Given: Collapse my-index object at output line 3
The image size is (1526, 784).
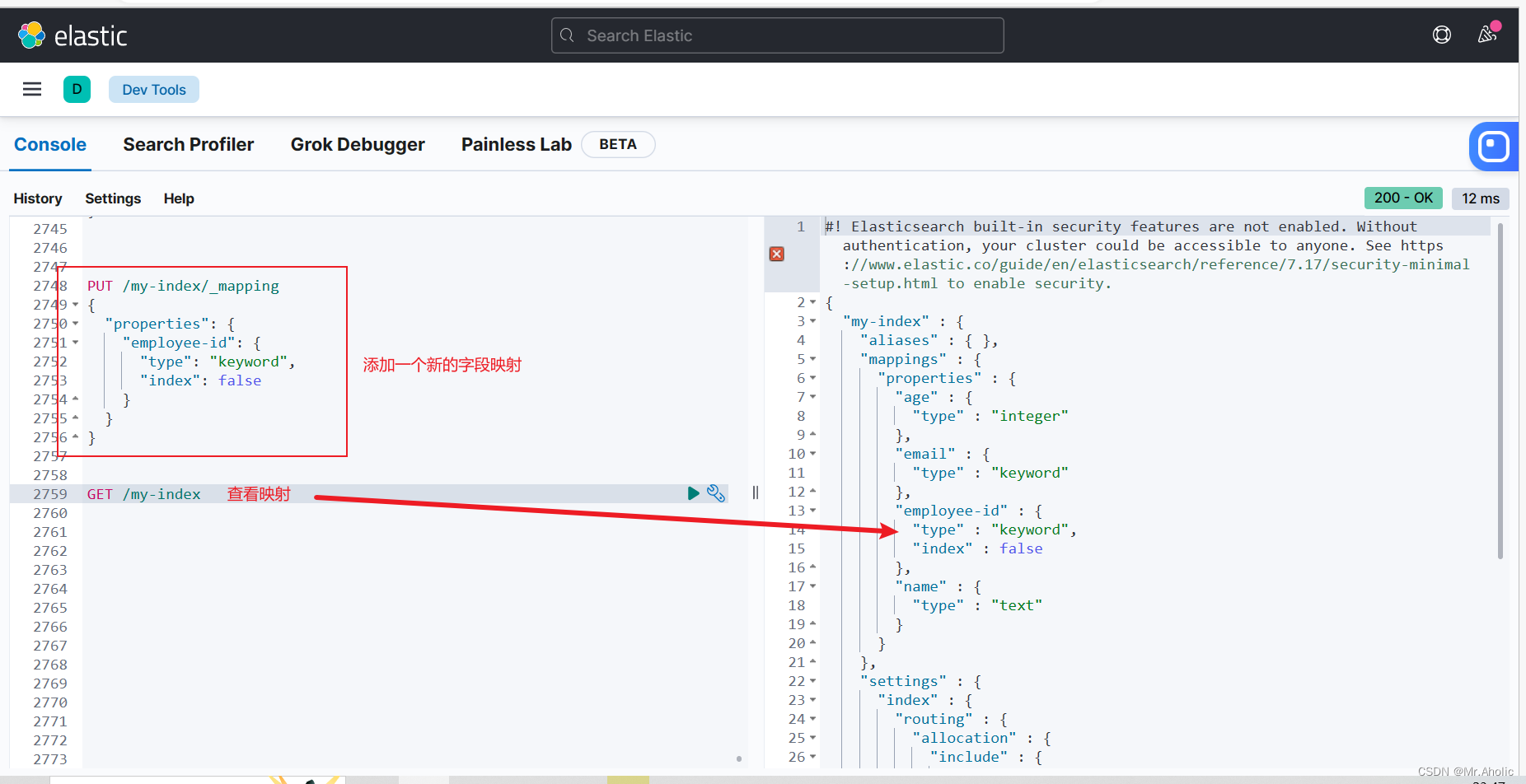Looking at the screenshot, I should click(x=812, y=321).
